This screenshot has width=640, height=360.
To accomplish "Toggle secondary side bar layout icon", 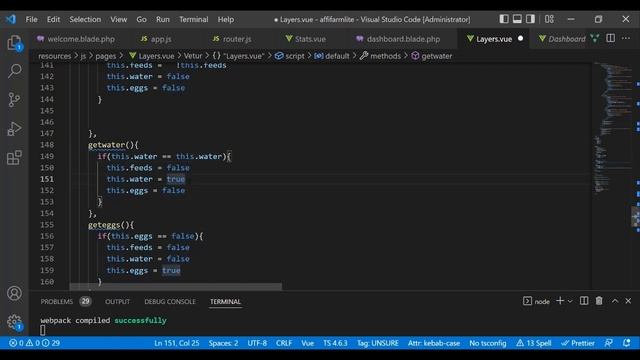I will pyautogui.click(x=530, y=19).
